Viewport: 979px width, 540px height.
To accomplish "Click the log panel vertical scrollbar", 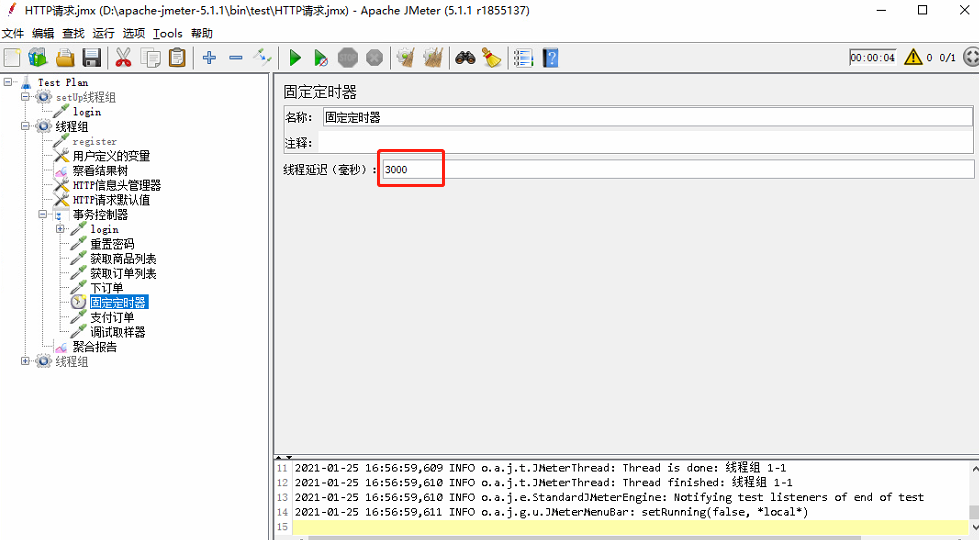I will [x=974, y=498].
